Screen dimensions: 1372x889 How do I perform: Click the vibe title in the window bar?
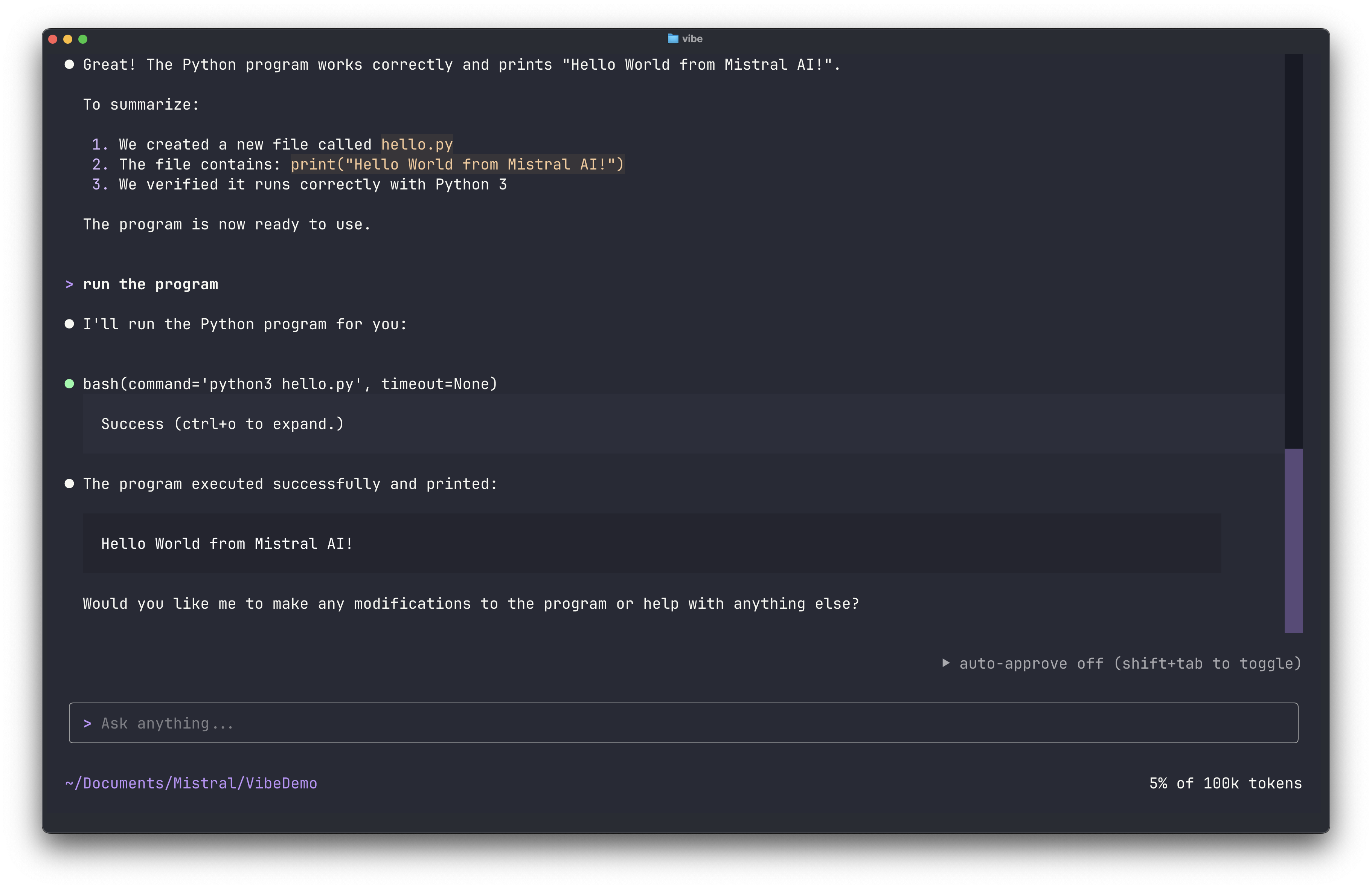(x=692, y=39)
